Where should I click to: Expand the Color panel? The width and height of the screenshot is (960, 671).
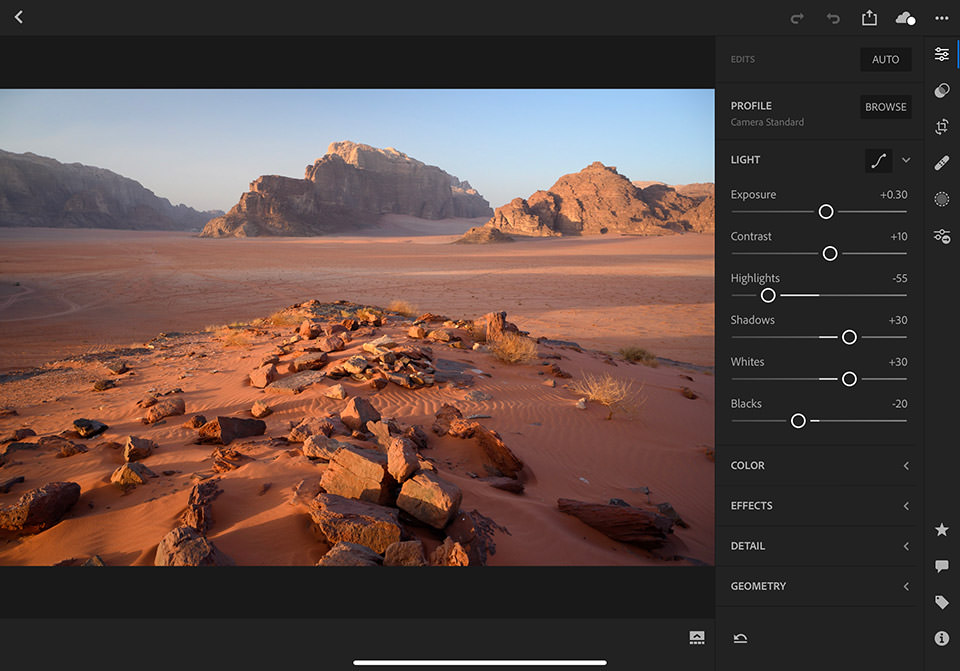tap(819, 466)
